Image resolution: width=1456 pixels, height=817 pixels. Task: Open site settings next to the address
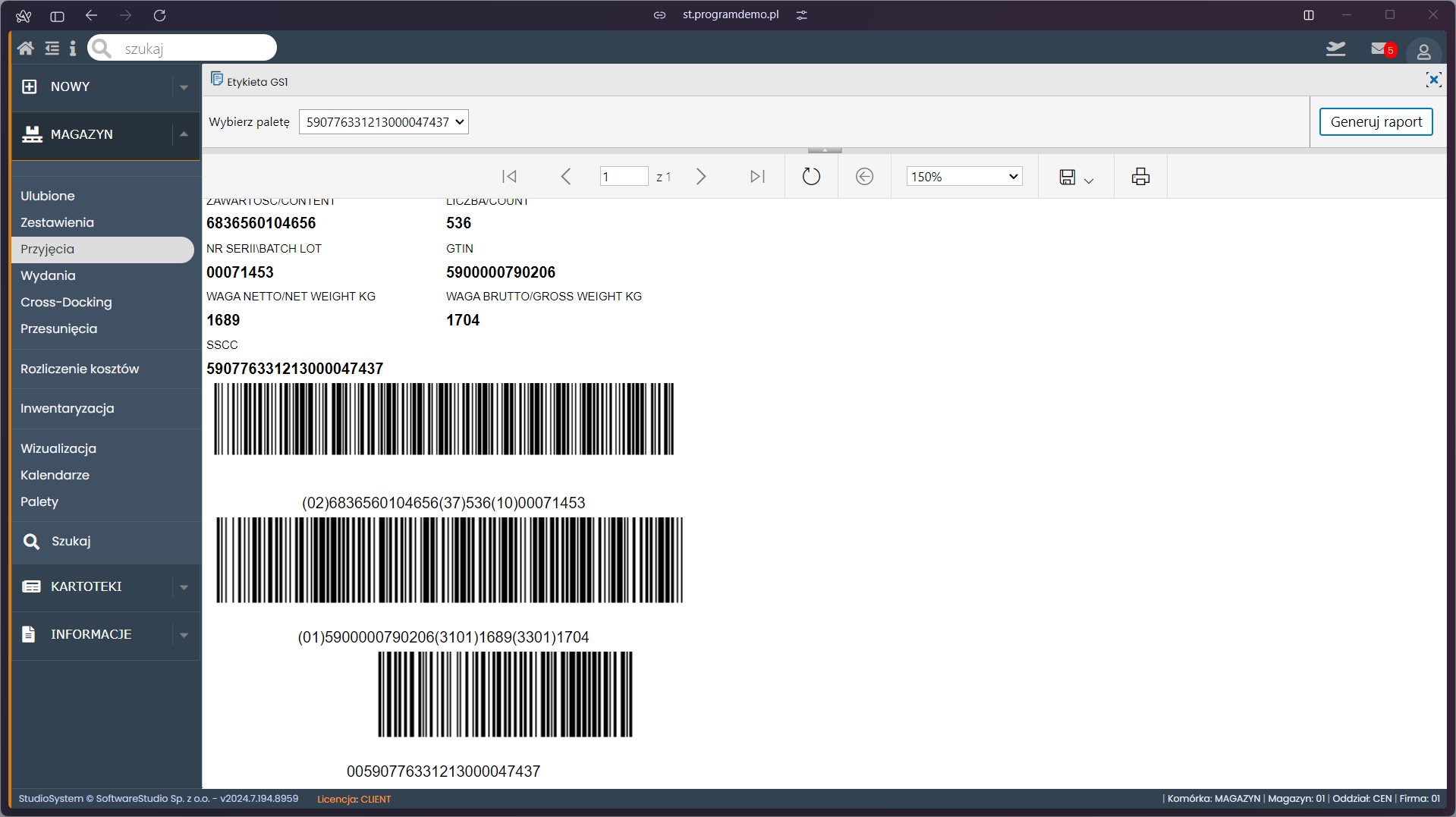coord(801,14)
